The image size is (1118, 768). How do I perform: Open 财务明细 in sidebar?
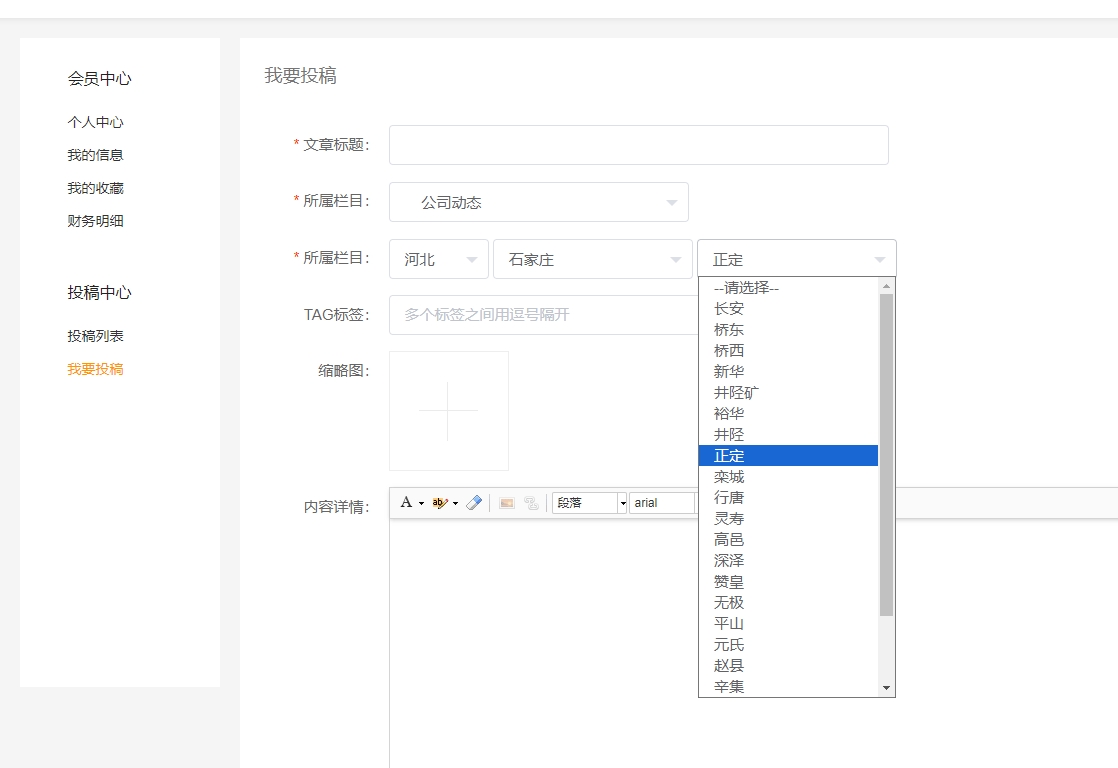(96, 220)
